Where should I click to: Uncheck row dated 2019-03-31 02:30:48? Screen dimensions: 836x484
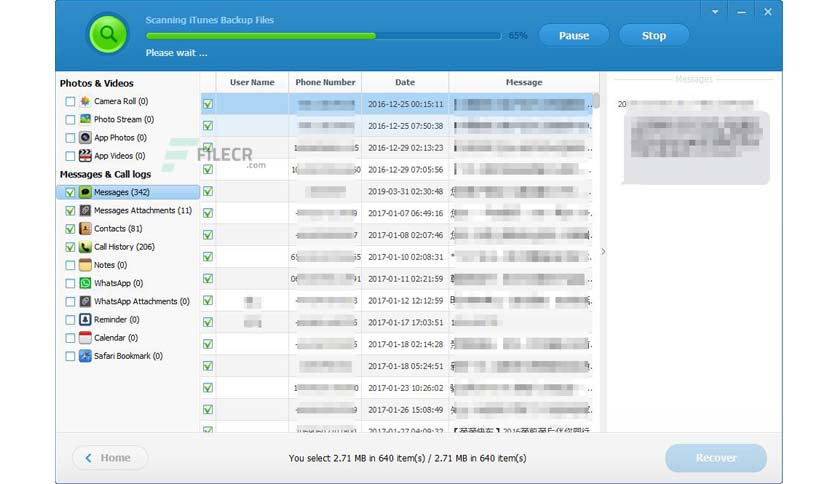(208, 191)
